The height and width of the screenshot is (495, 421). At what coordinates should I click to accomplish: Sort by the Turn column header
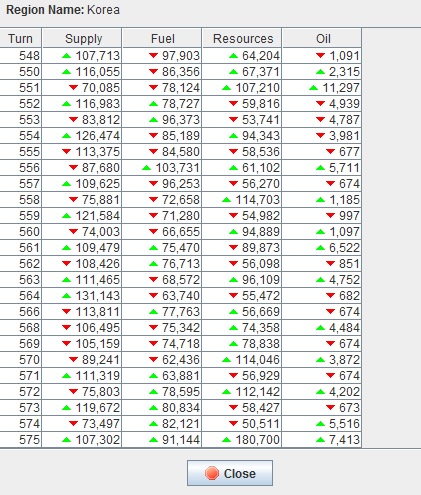20,38
